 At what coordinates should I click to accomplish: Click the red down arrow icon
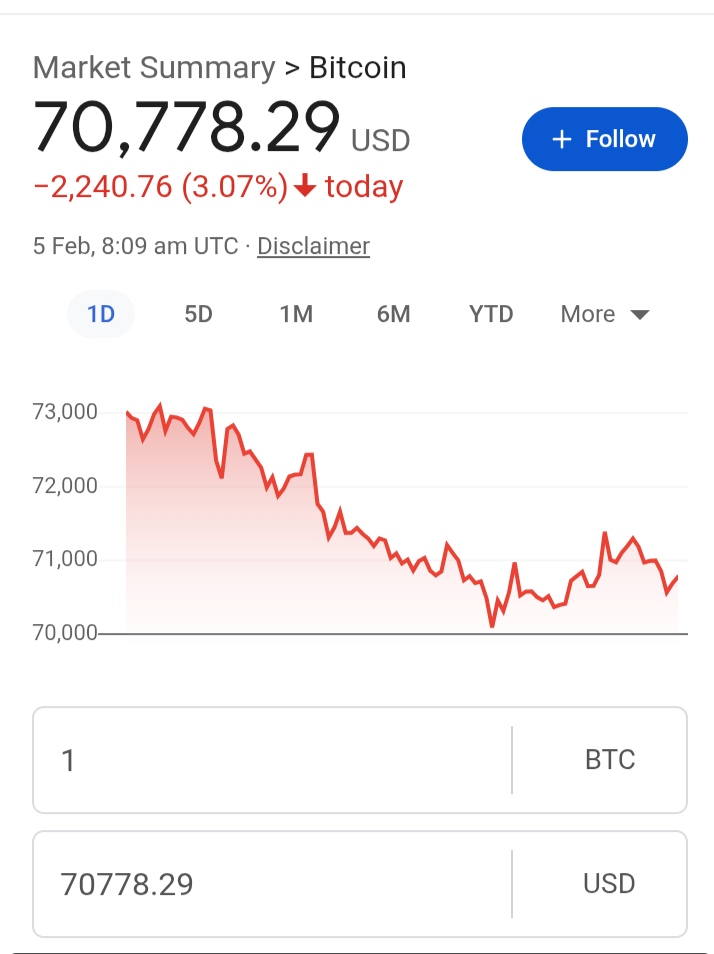[305, 187]
